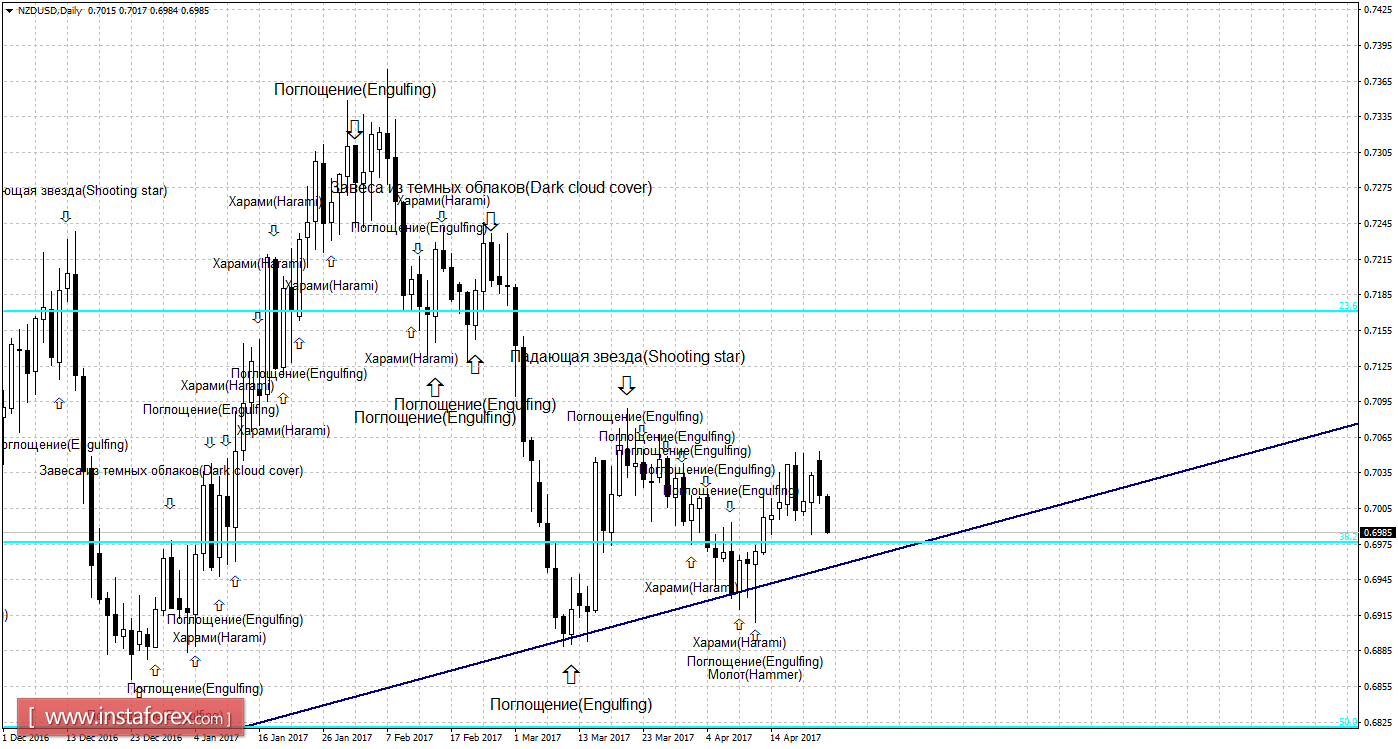Click the most recent candle on the chart
1398x749 pixels.
pos(828,513)
